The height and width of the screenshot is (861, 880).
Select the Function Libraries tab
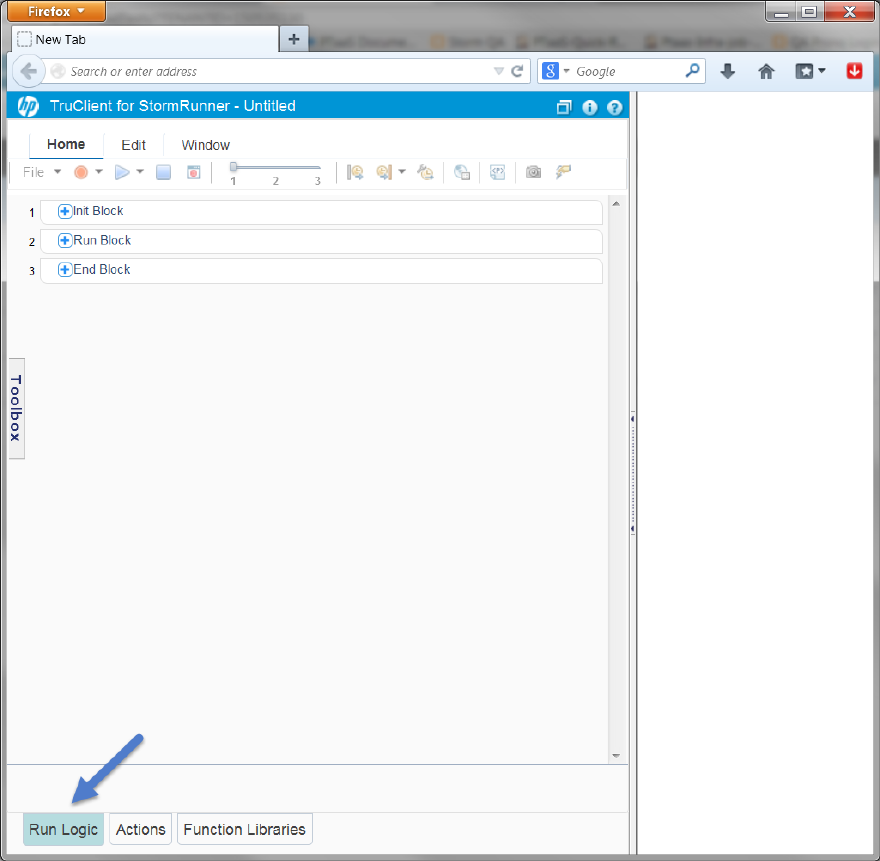[245, 830]
